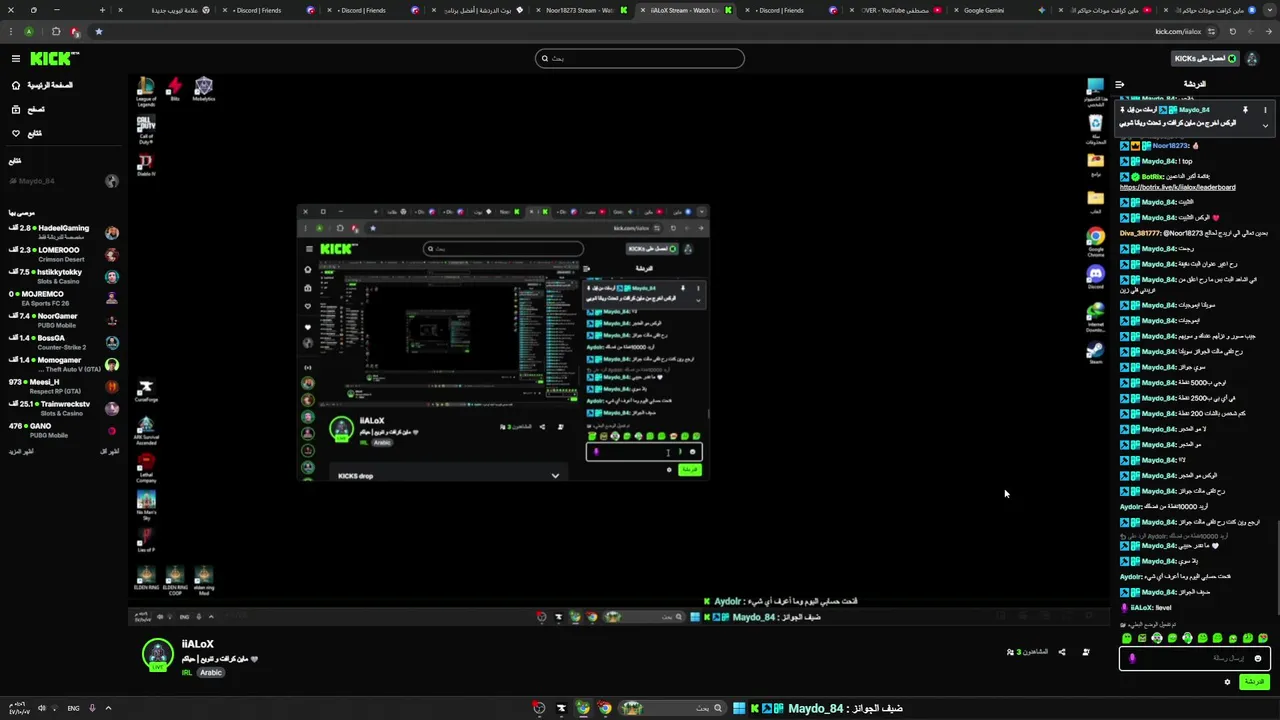
Task: Open recommended channel LOMEROOO
Action: (x=63, y=254)
